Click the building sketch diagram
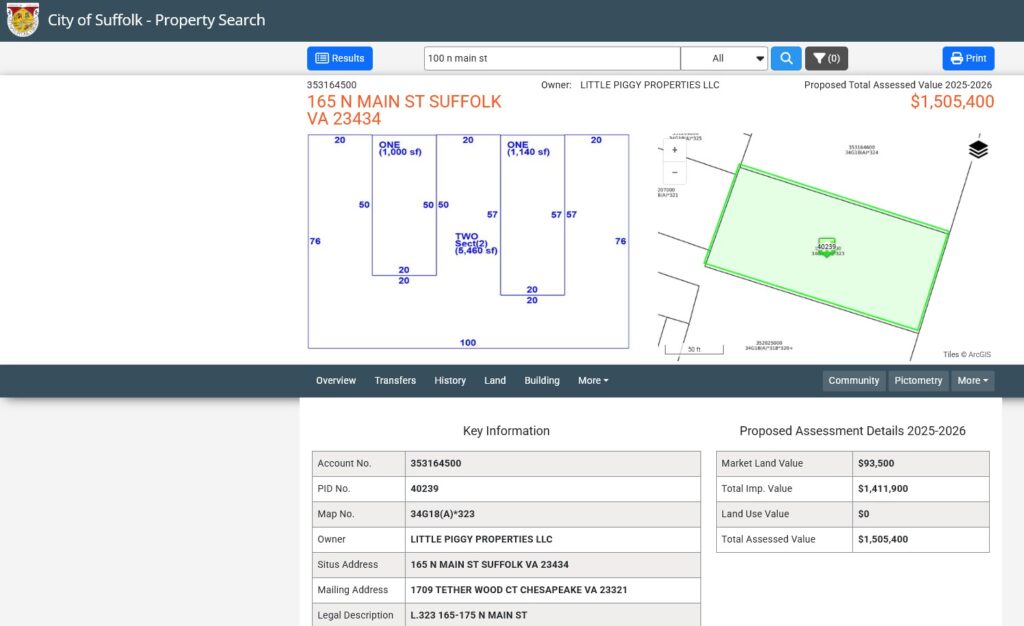The height and width of the screenshot is (626, 1024). pyautogui.click(x=468, y=242)
